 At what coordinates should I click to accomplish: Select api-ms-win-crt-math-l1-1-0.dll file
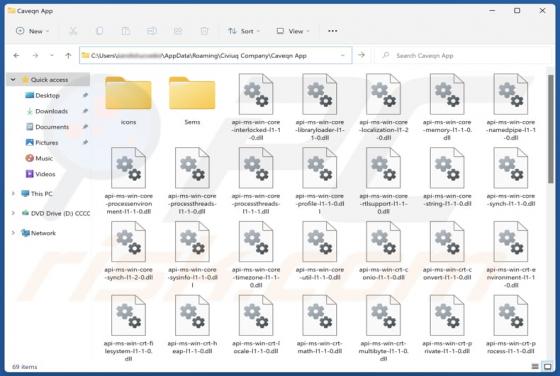pyautogui.click(x=320, y=325)
